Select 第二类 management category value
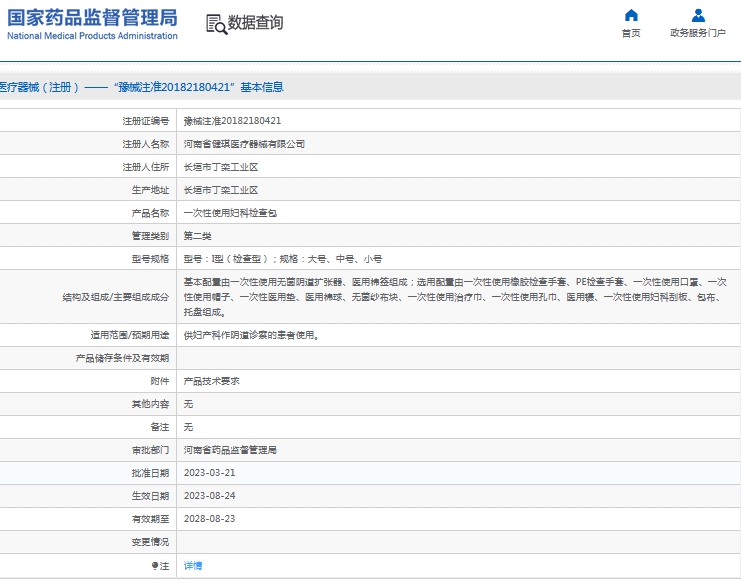Image resolution: width=741 pixels, height=585 pixels. pos(198,236)
